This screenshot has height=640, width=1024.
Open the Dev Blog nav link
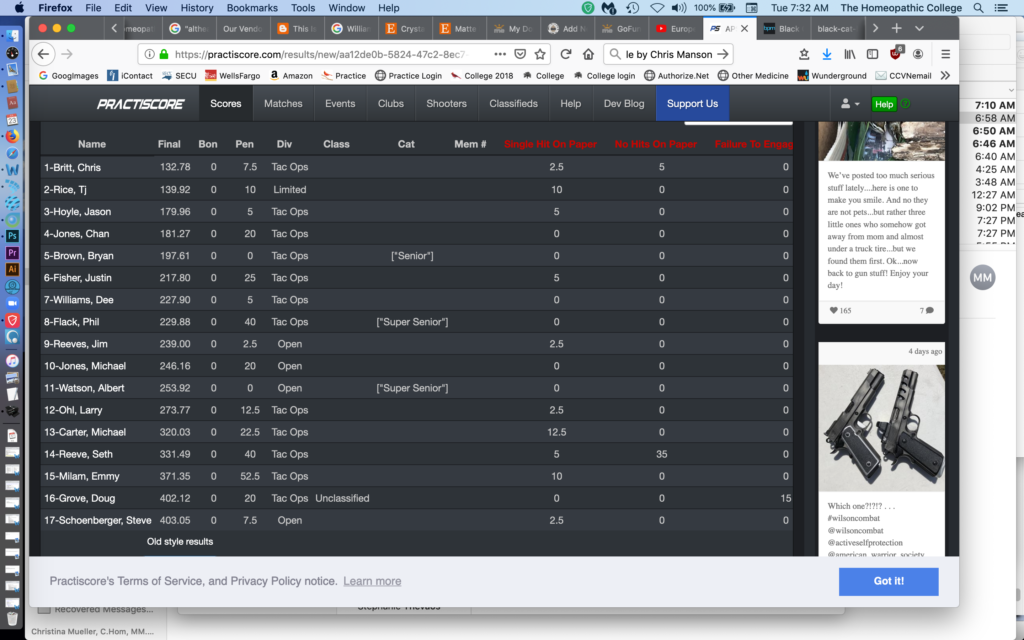pyautogui.click(x=624, y=104)
